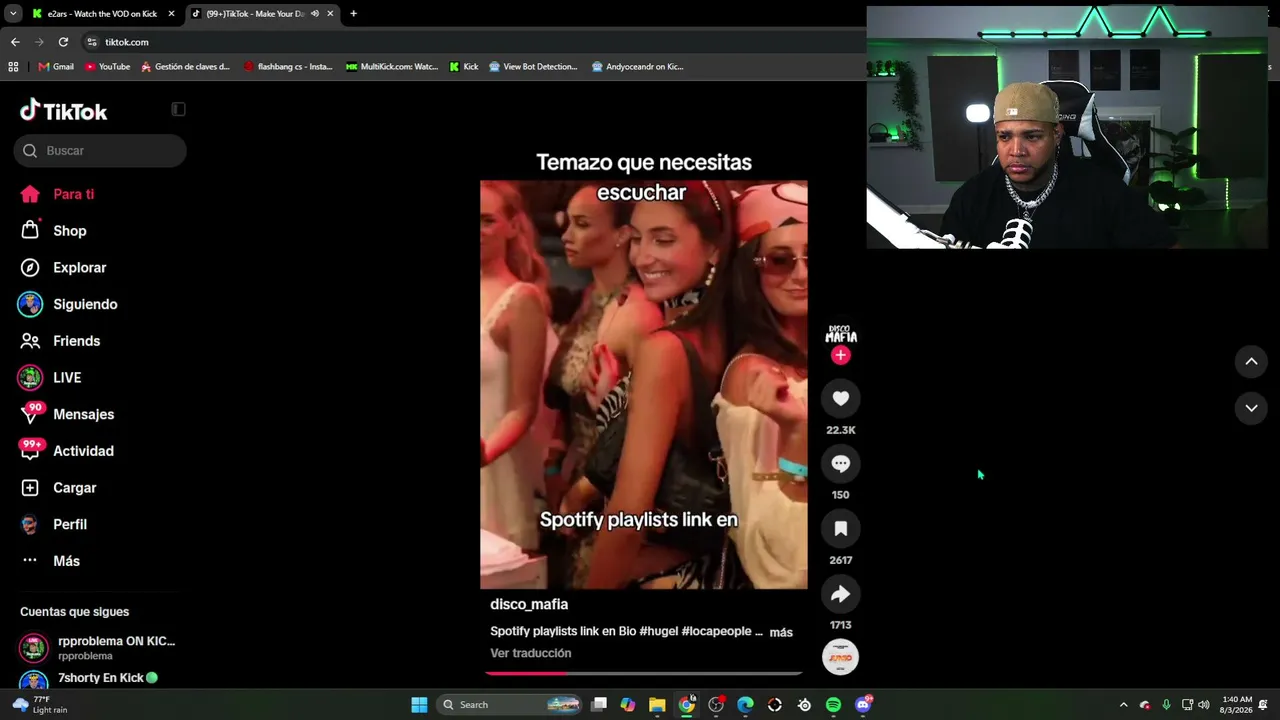Open the View Bot Detection bookmark
The image size is (1280, 720).
(534, 67)
